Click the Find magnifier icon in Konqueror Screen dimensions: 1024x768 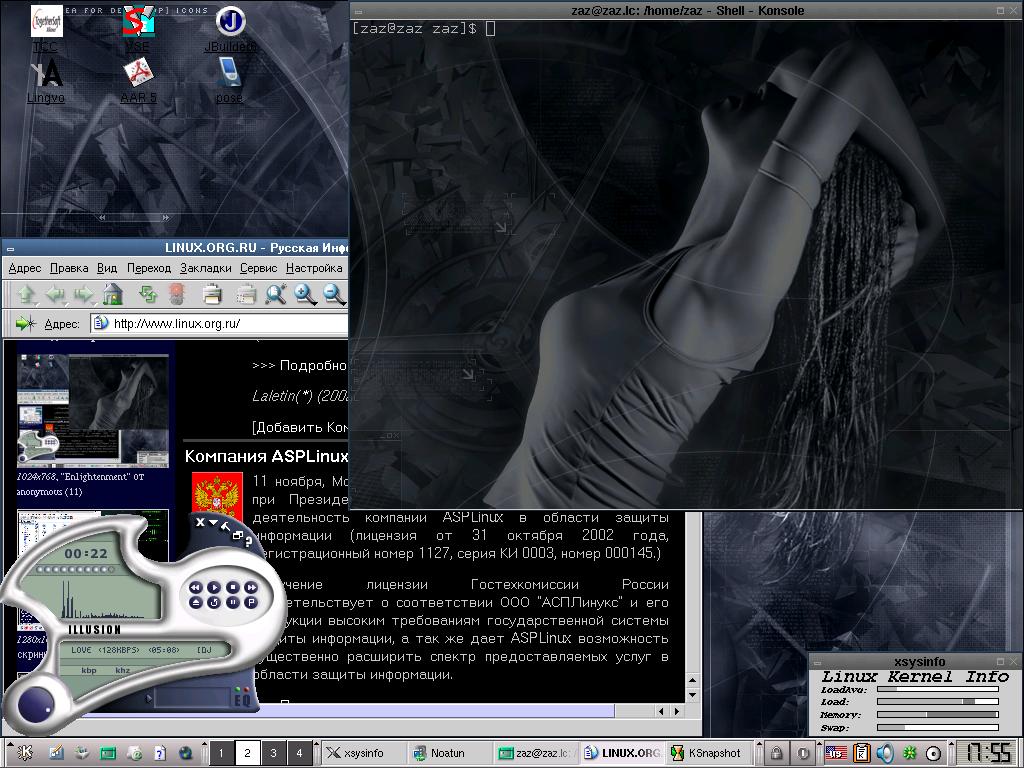276,295
